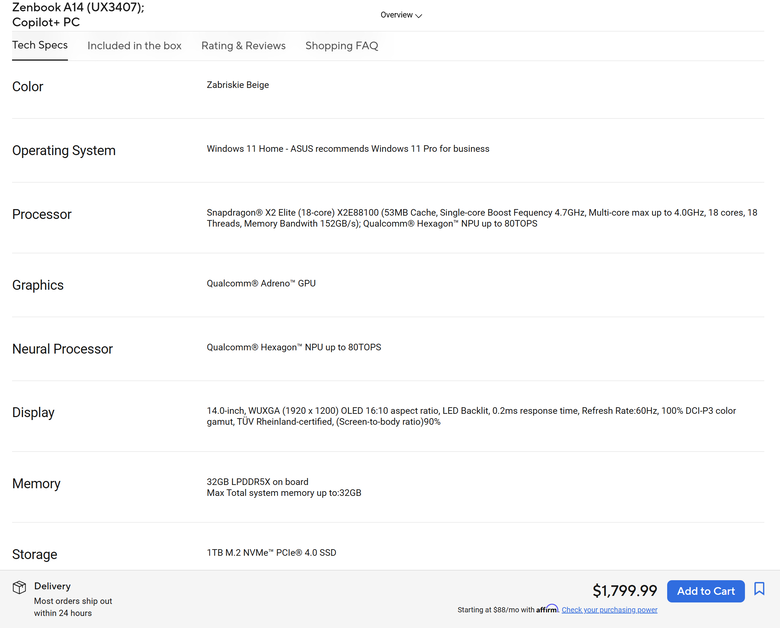
Task: Open Shopping FAQ tab
Action: coord(342,46)
